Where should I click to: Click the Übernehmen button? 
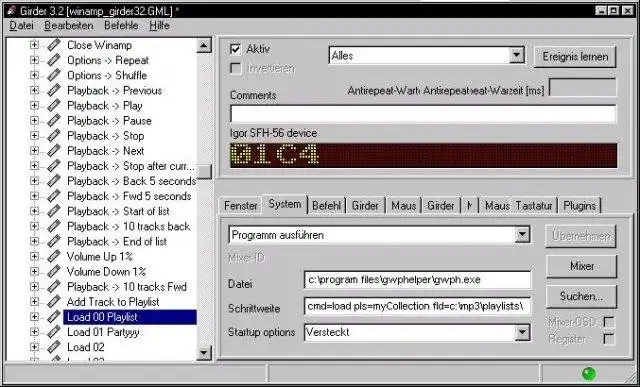(x=581, y=236)
